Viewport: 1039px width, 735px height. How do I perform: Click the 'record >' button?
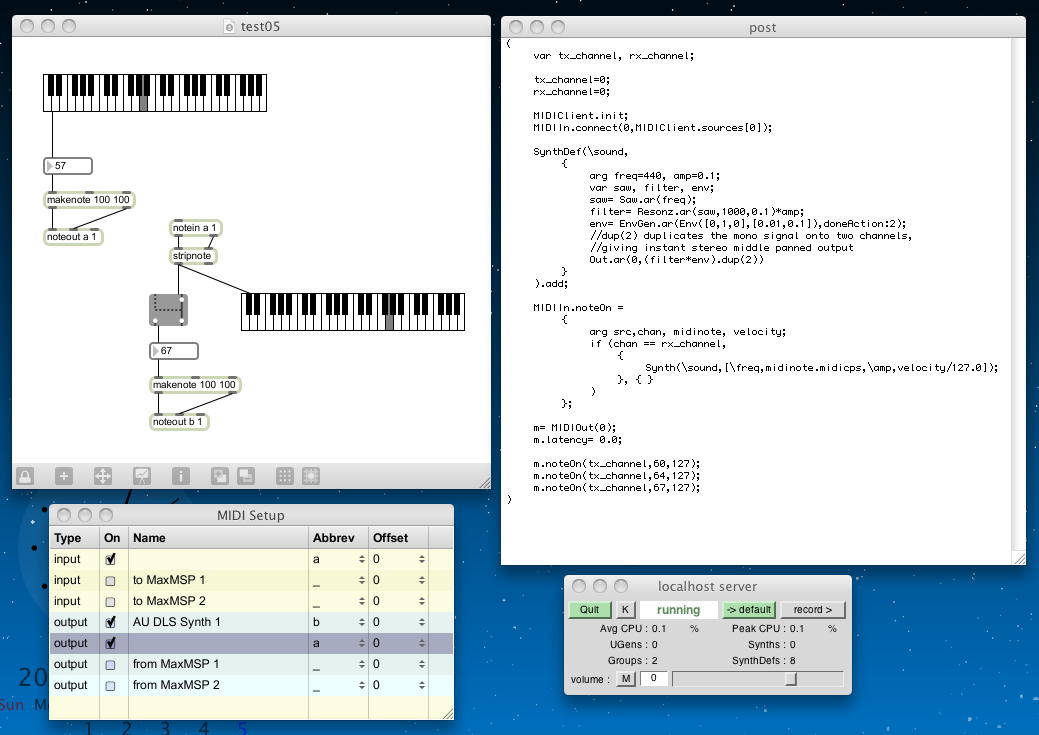pyautogui.click(x=812, y=610)
